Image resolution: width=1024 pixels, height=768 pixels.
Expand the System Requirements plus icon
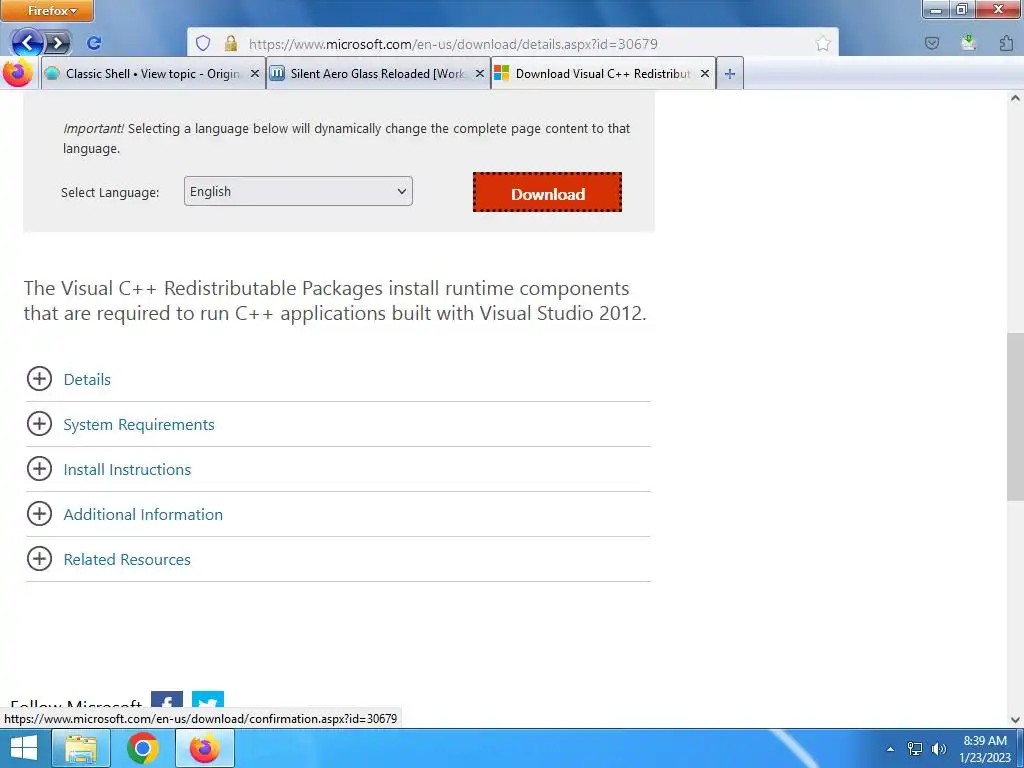(39, 424)
